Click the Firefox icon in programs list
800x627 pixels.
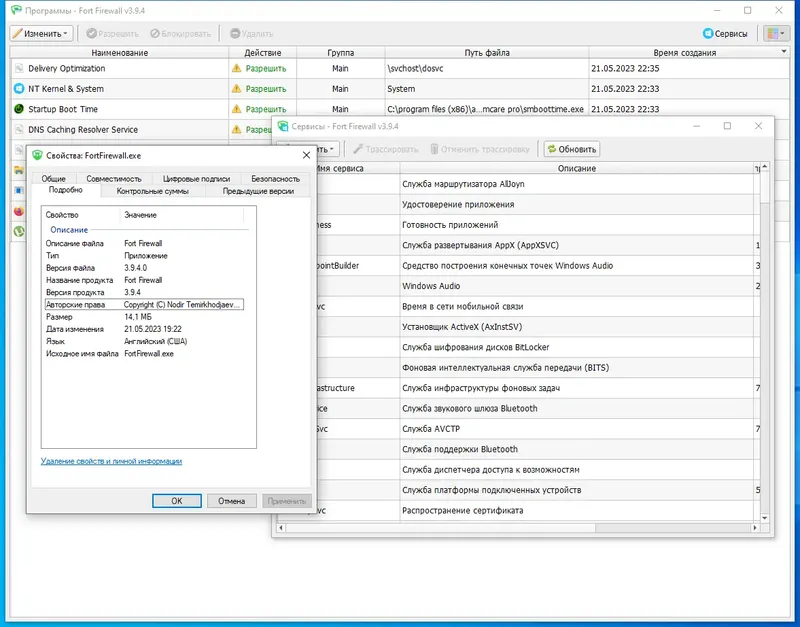[19, 211]
